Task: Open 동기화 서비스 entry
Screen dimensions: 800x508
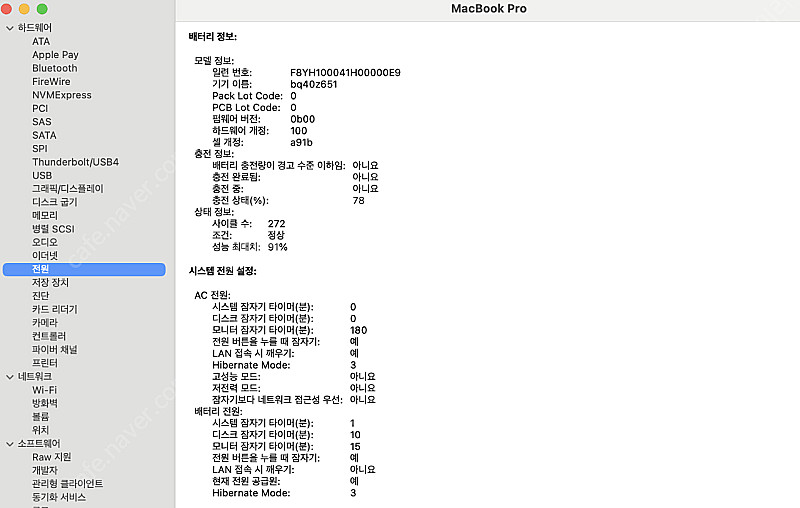Action: (59, 497)
